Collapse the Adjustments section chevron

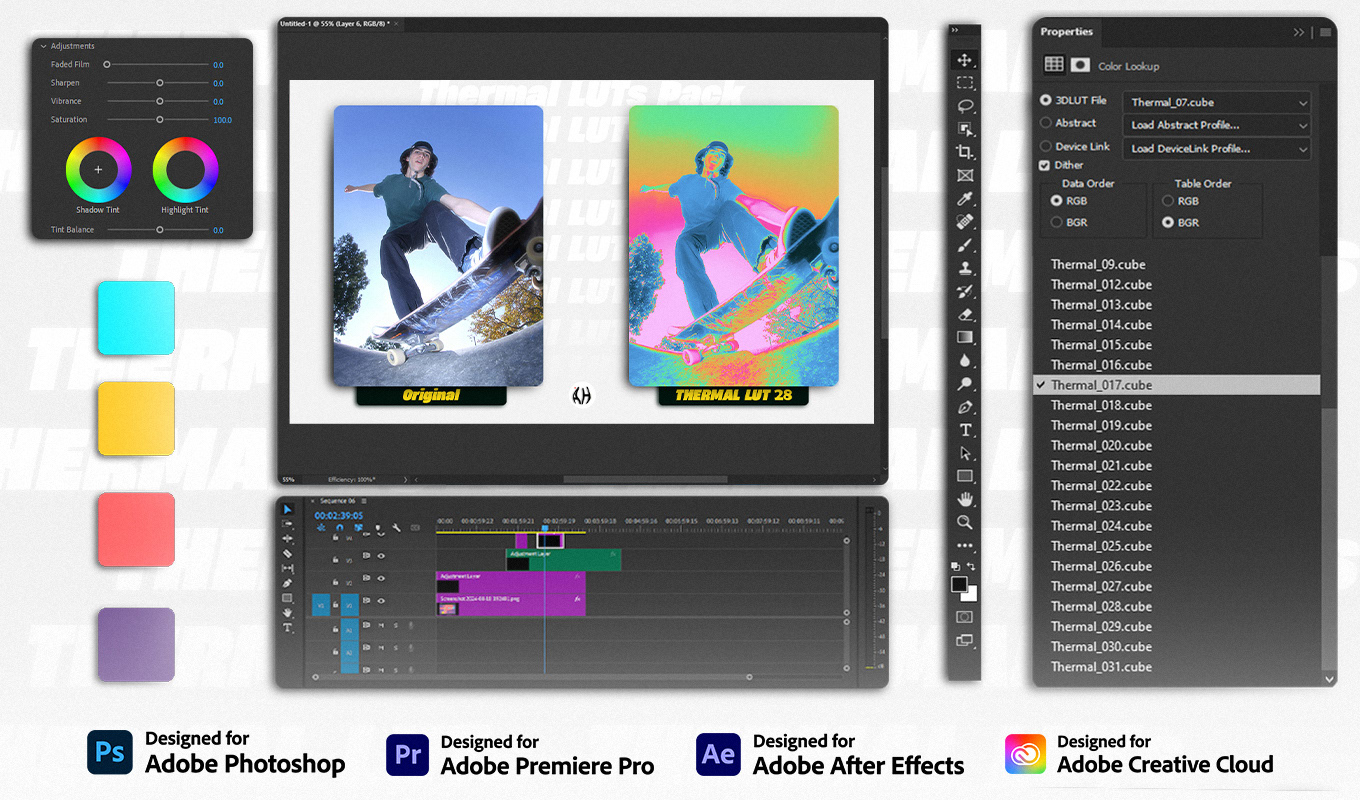pos(43,46)
